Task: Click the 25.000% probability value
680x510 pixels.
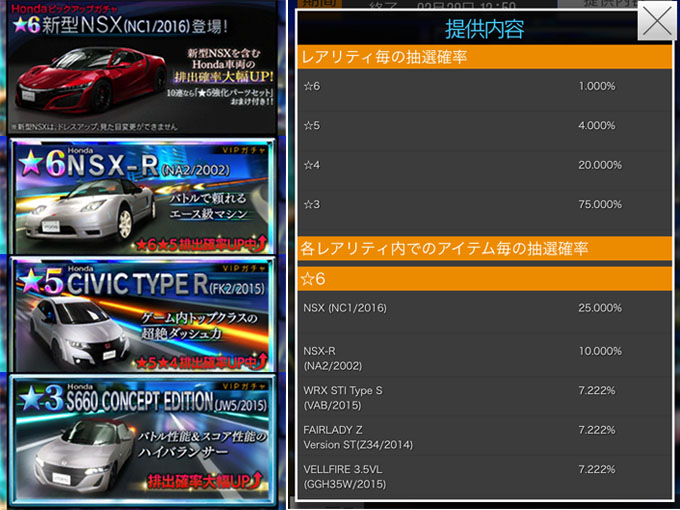Action: (600, 308)
